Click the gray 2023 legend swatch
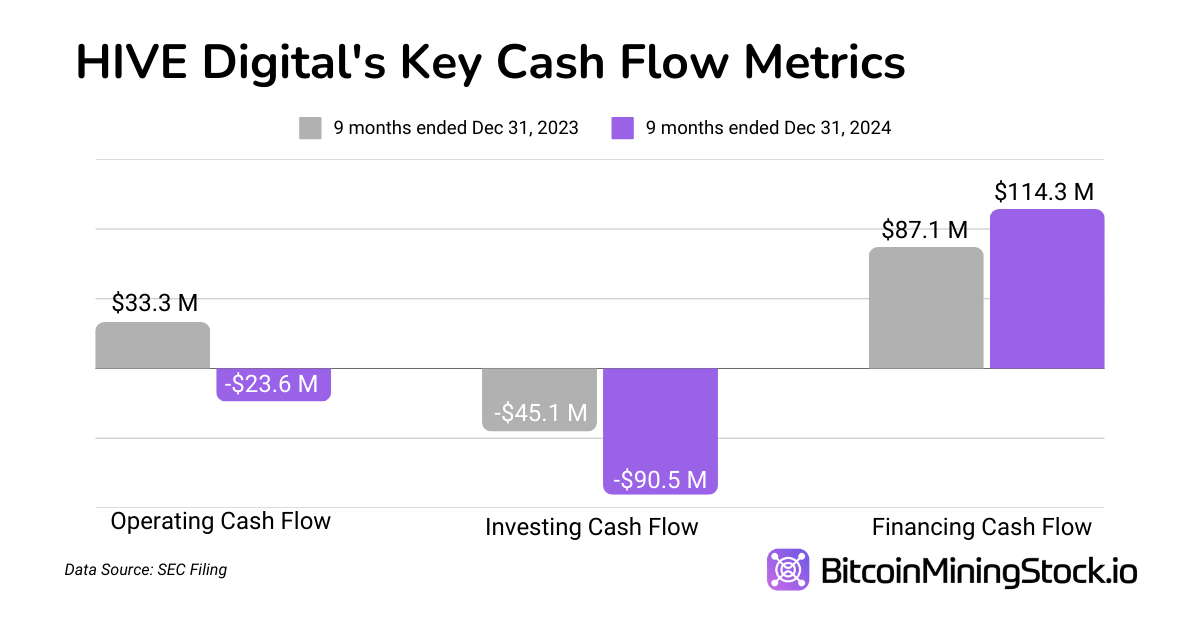 [x=310, y=128]
